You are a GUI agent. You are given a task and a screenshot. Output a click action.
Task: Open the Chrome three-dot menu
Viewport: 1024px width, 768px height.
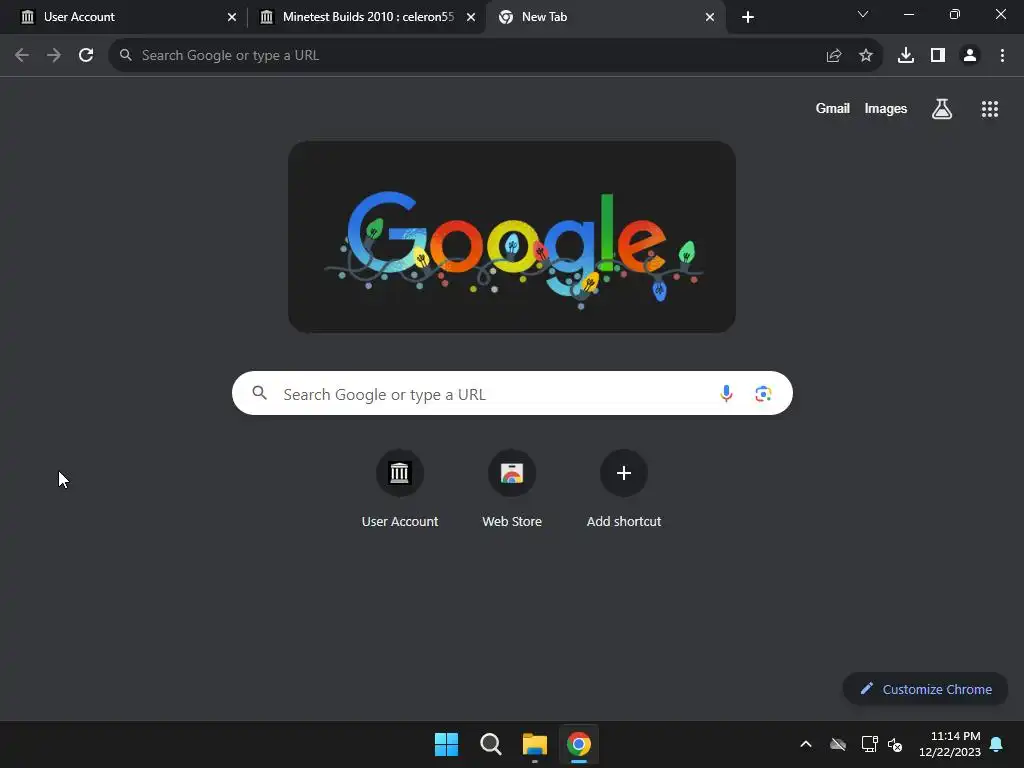(1002, 56)
